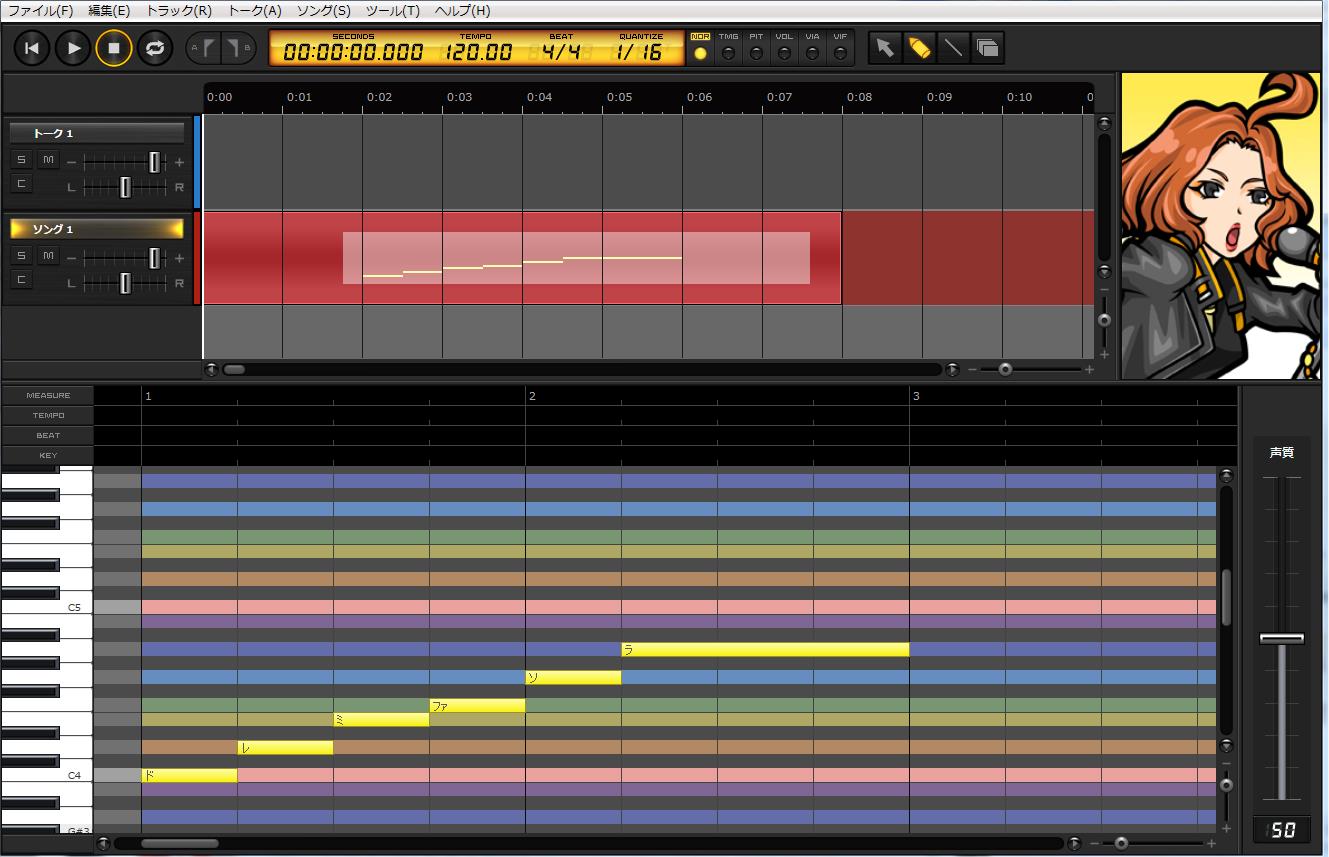Screen dimensions: 1329x857
Task: Click the KEY row header on the left
Action: pyautogui.click(x=47, y=455)
